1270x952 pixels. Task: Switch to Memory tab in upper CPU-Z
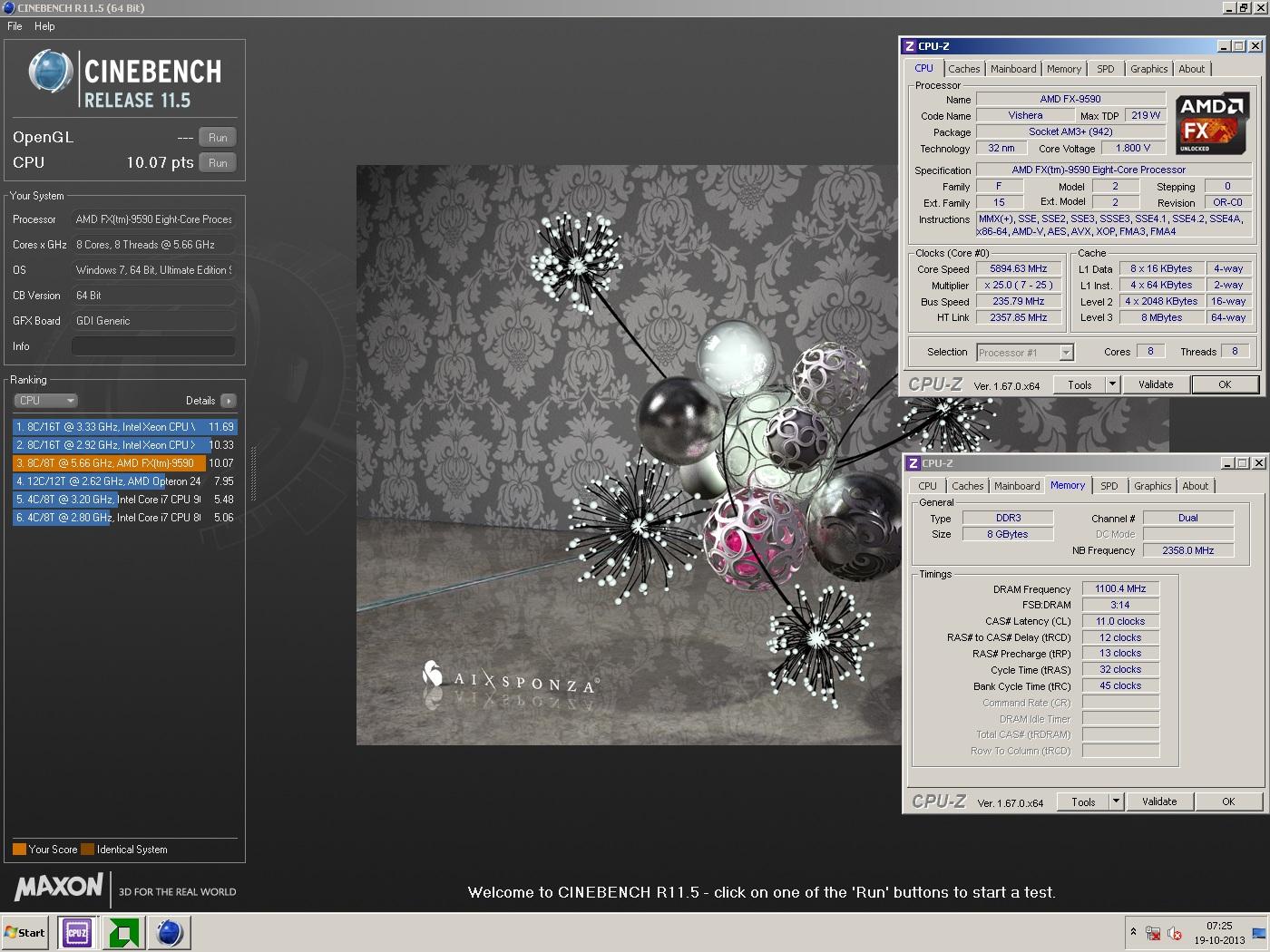pyautogui.click(x=1064, y=69)
